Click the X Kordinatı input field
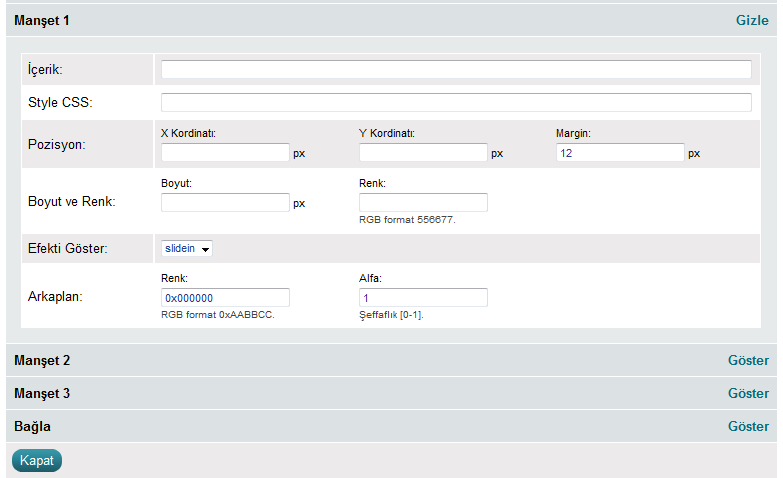Screen dimensions: 783x478 point(225,153)
